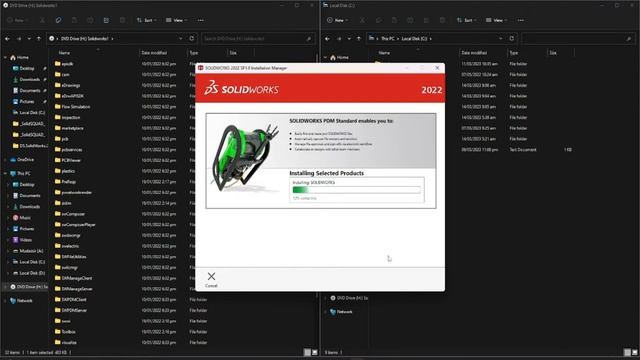The height and width of the screenshot is (360, 640).
Task: Click Copy icon in DVD Drive window toolbar
Action: point(58,20)
